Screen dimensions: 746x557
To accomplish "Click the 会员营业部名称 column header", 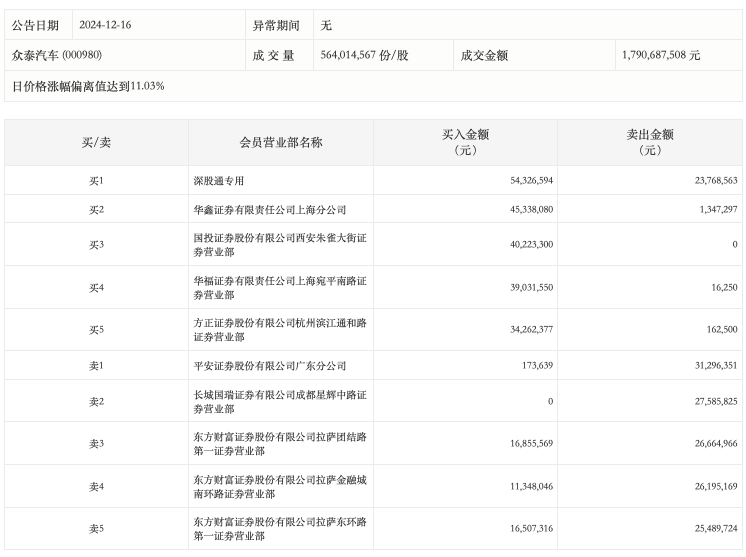I will (x=280, y=142).
